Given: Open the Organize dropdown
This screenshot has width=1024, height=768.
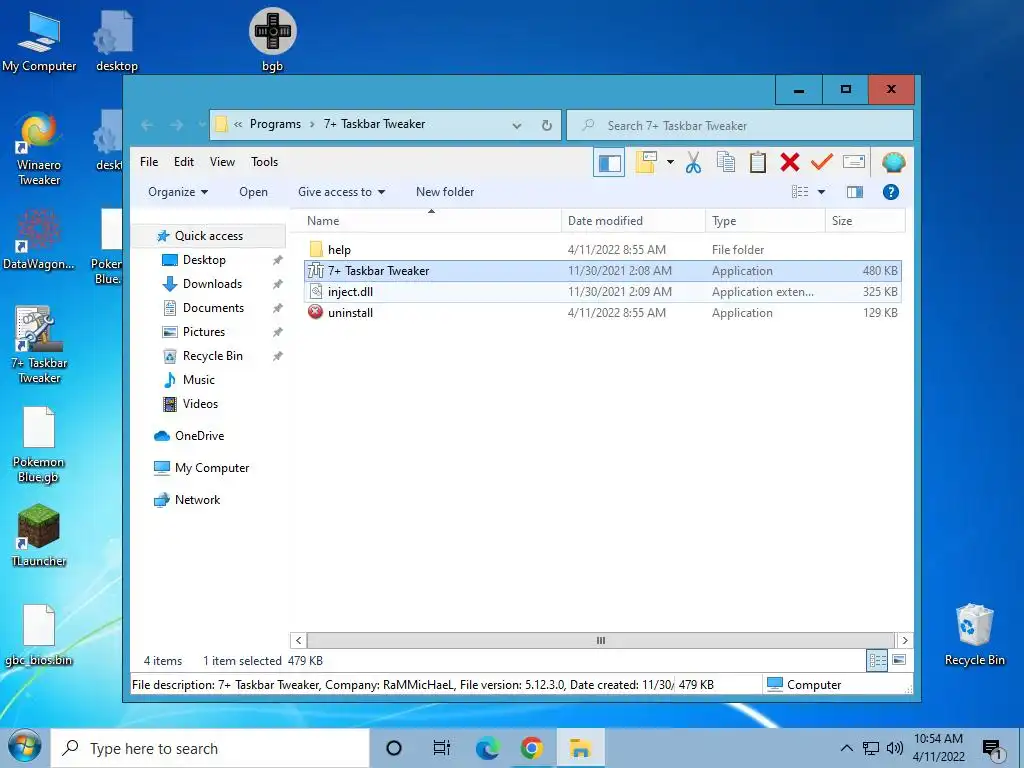Looking at the screenshot, I should (178, 192).
